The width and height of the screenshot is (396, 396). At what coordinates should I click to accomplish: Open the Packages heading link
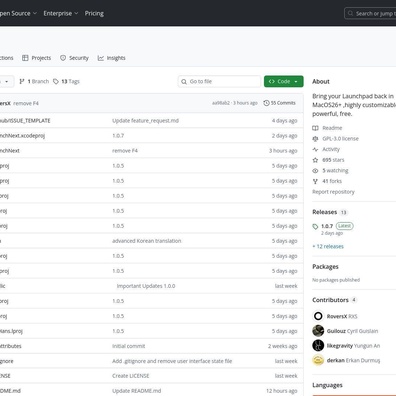(x=325, y=267)
